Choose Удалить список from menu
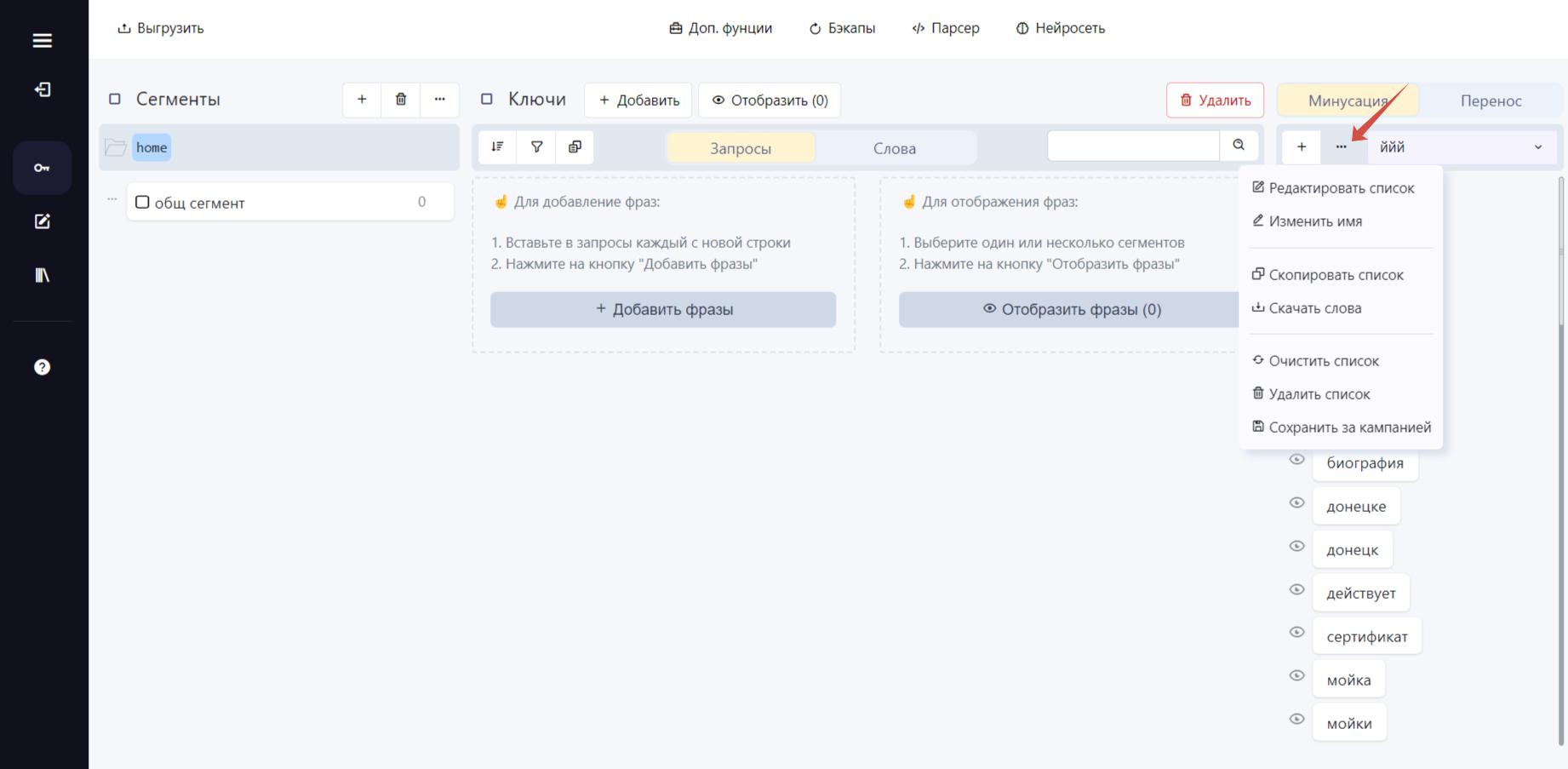The height and width of the screenshot is (769, 1568). 1311,394
